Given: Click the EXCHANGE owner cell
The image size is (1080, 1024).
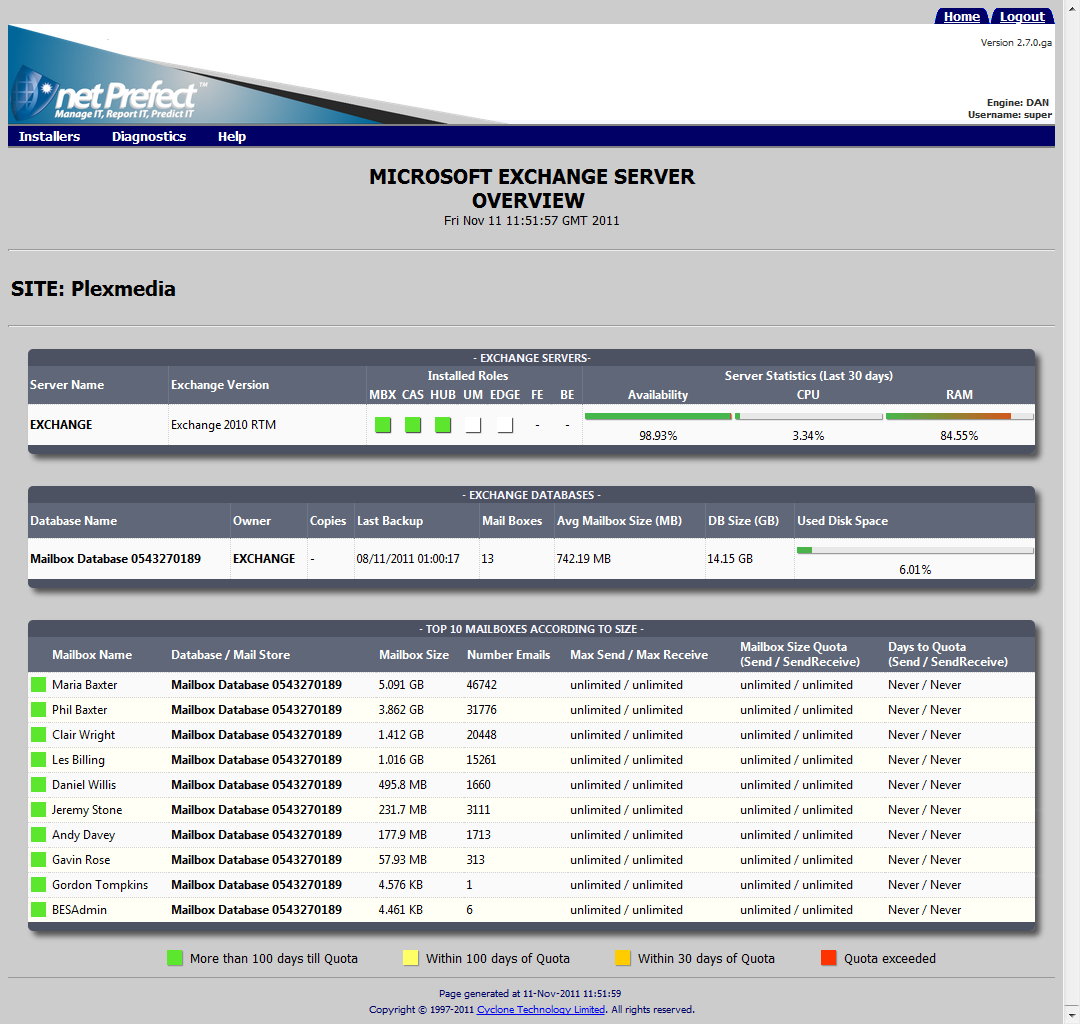Looking at the screenshot, I should click(264, 558).
